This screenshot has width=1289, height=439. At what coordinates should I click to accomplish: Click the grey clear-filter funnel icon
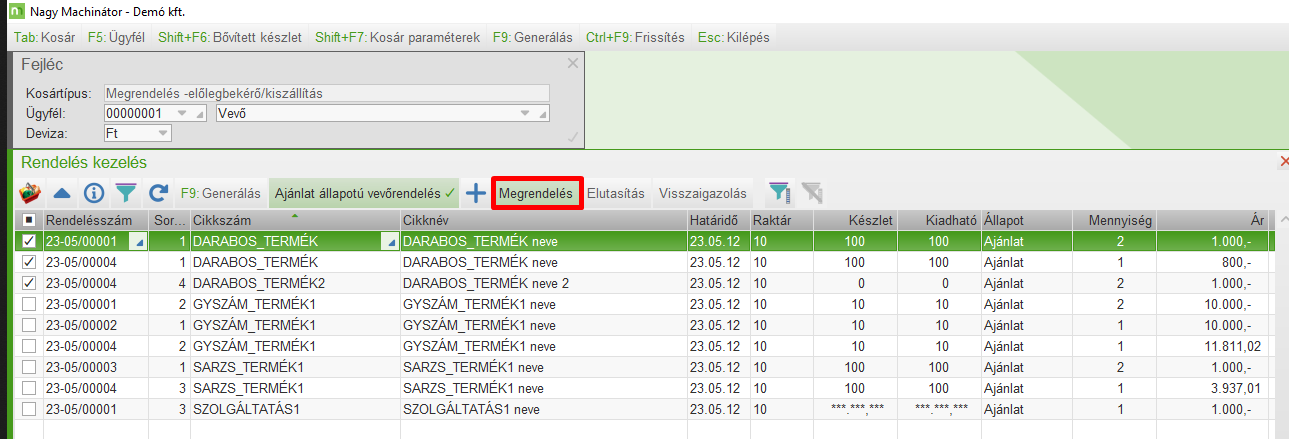pos(812,193)
